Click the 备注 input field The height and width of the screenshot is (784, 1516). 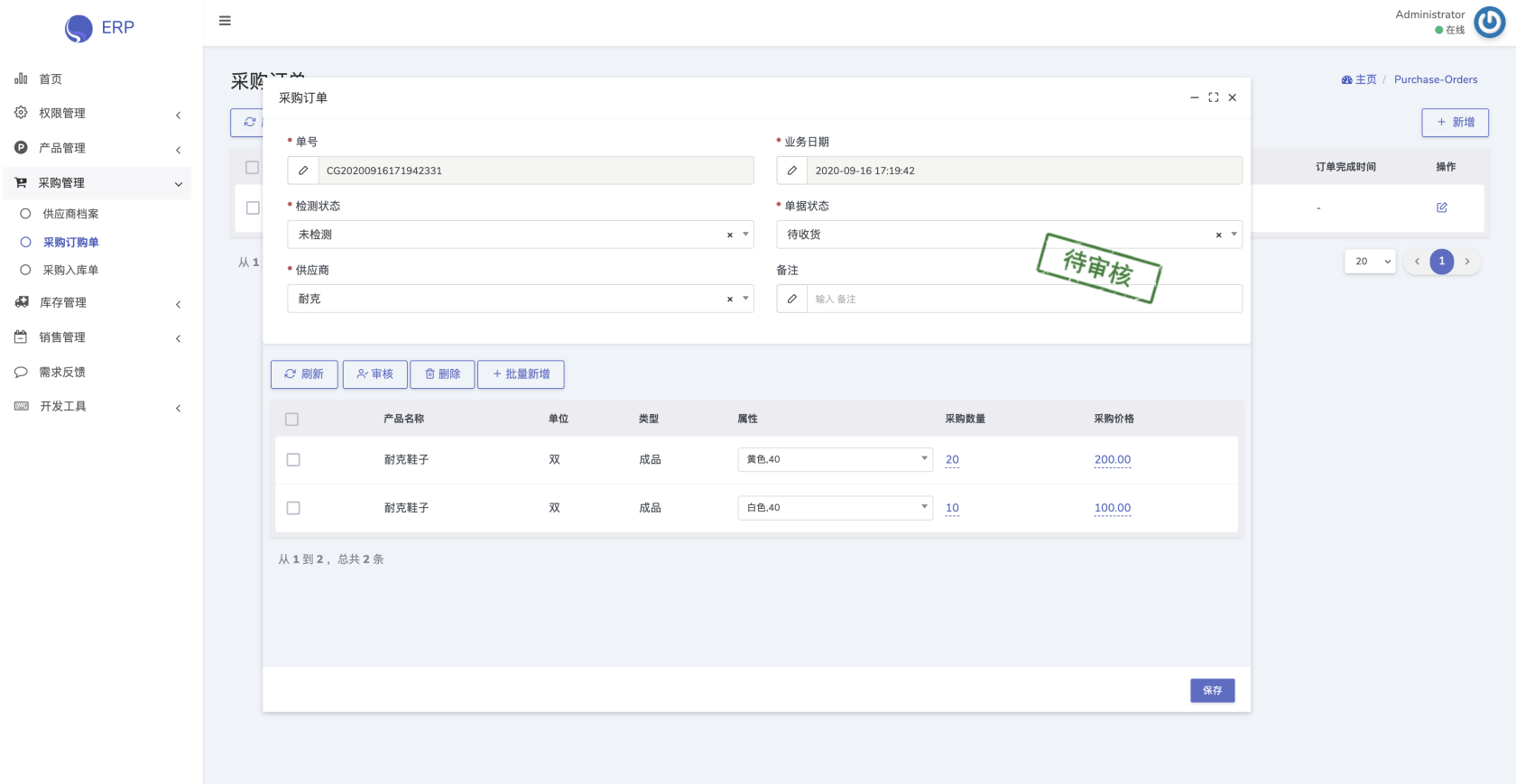[x=1024, y=299]
